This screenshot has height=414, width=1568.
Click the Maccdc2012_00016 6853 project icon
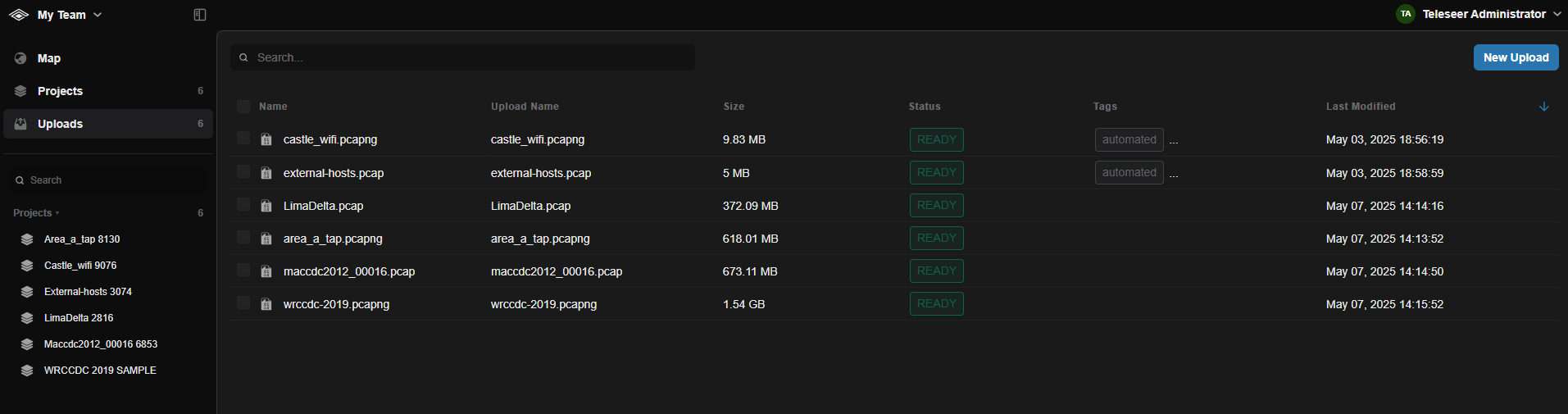tap(27, 344)
